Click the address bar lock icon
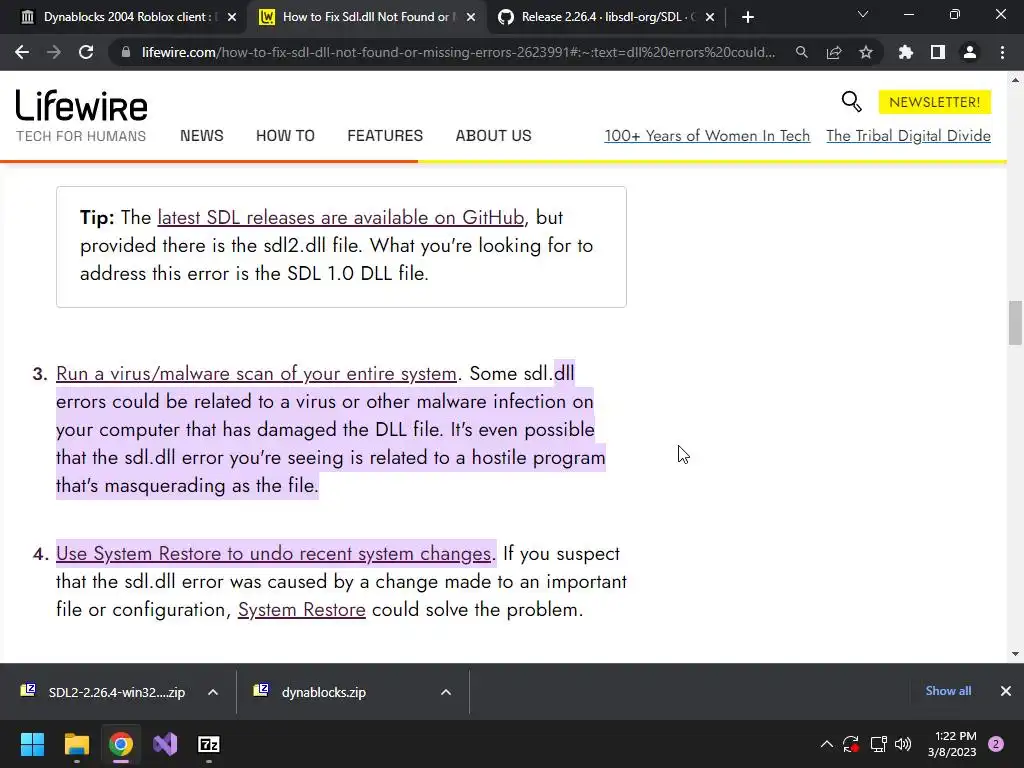 126,52
